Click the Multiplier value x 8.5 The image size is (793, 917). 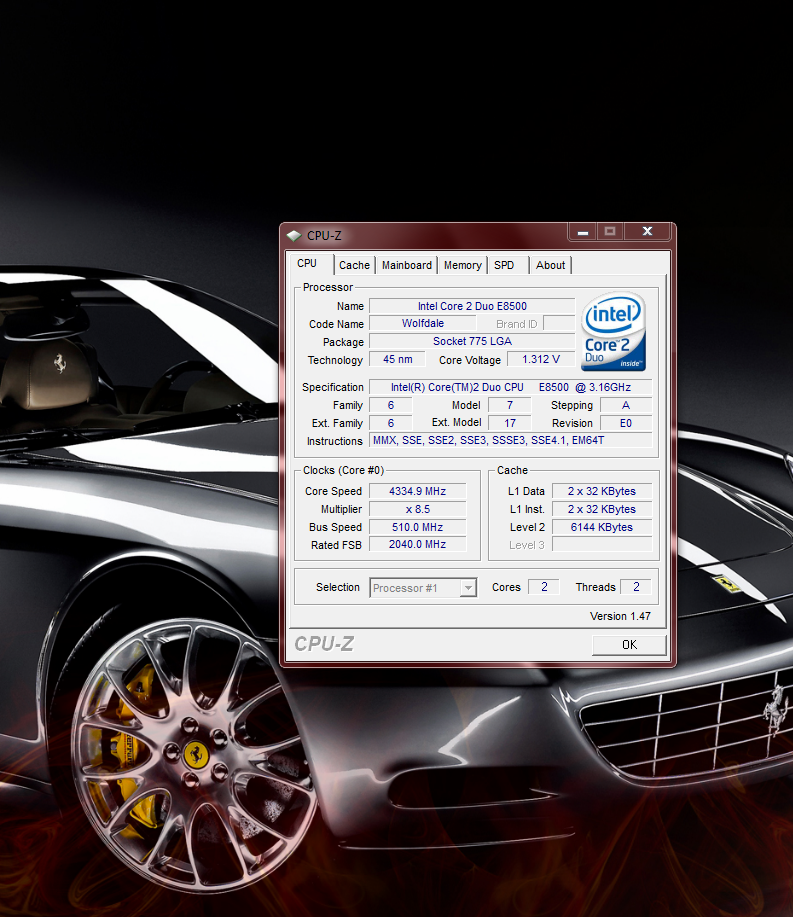click(x=418, y=509)
